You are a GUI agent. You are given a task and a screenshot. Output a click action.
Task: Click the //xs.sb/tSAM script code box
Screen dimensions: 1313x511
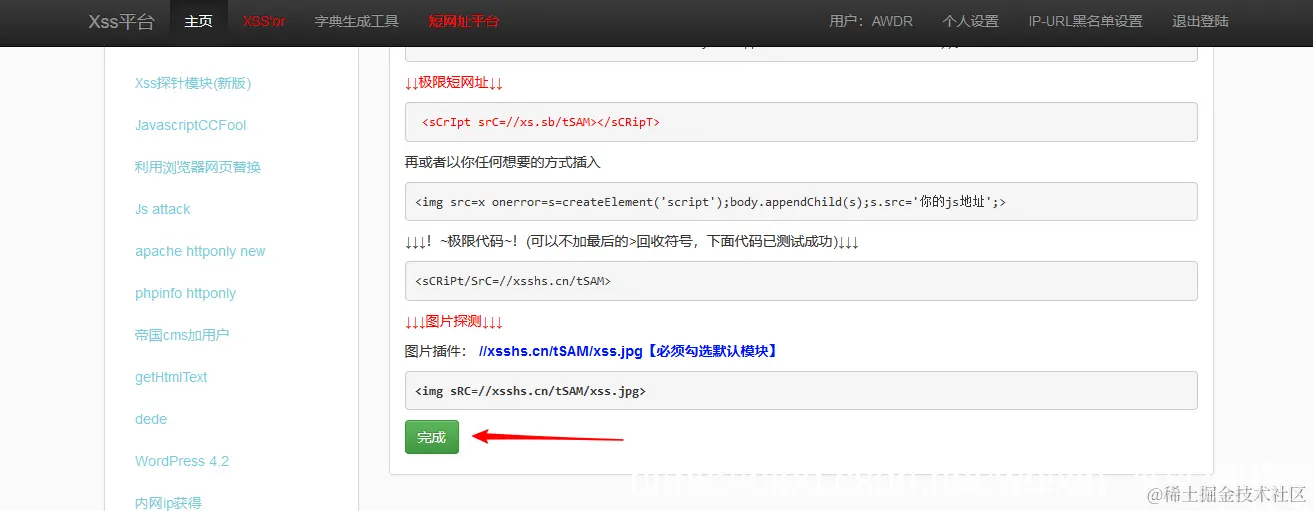pyautogui.click(x=801, y=122)
